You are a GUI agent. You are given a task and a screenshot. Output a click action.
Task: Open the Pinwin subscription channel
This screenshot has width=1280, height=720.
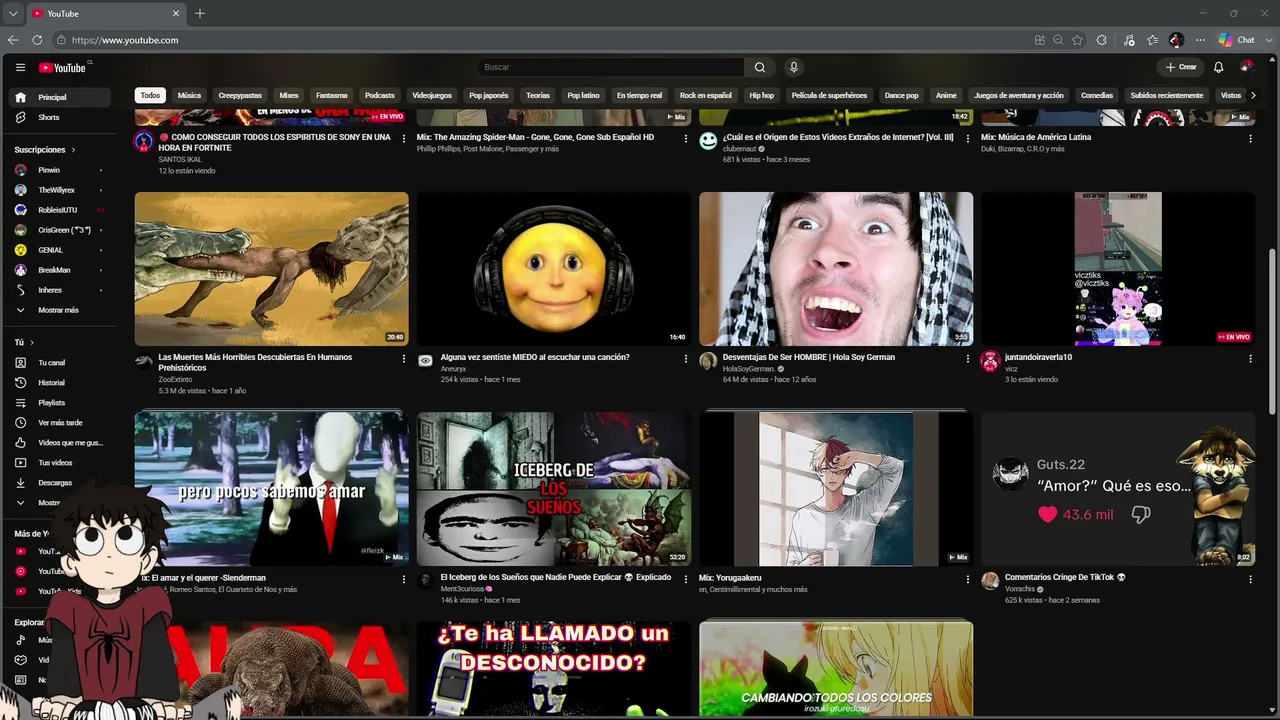[60, 170]
